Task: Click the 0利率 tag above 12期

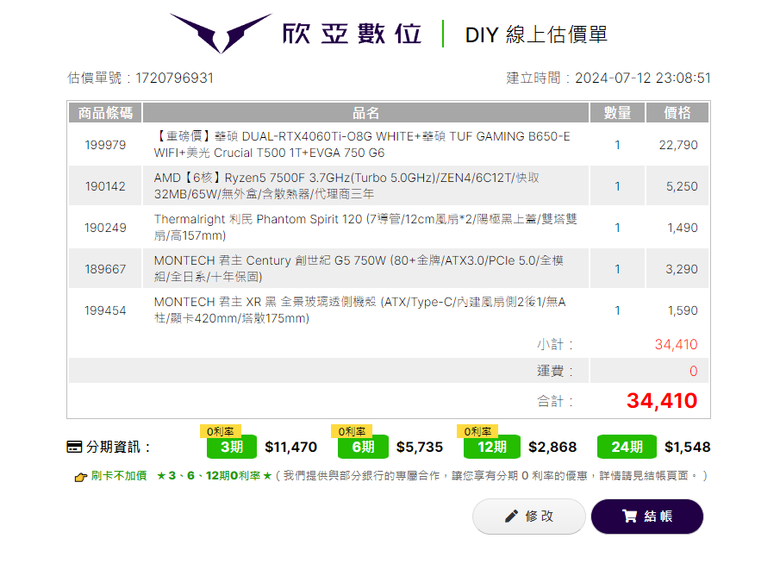Action: pyautogui.click(x=478, y=431)
